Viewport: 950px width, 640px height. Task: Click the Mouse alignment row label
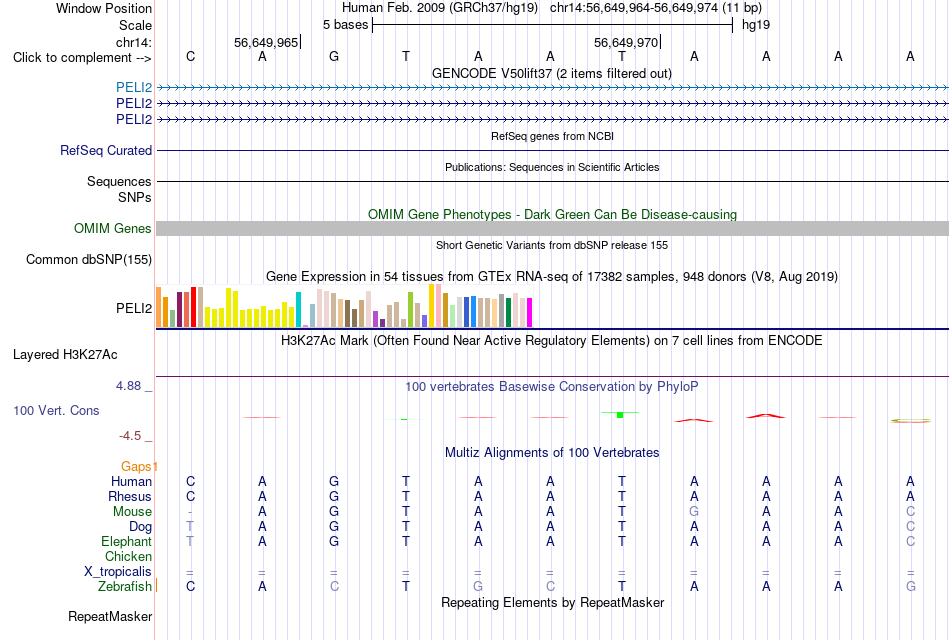tap(132, 512)
